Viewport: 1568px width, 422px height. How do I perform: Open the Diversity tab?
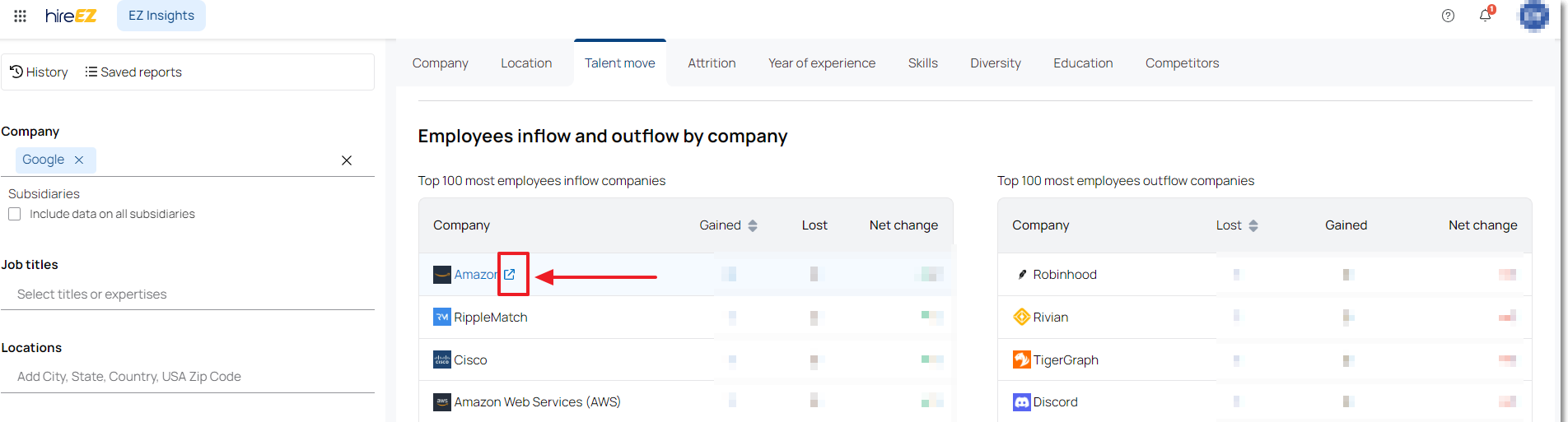click(x=996, y=63)
